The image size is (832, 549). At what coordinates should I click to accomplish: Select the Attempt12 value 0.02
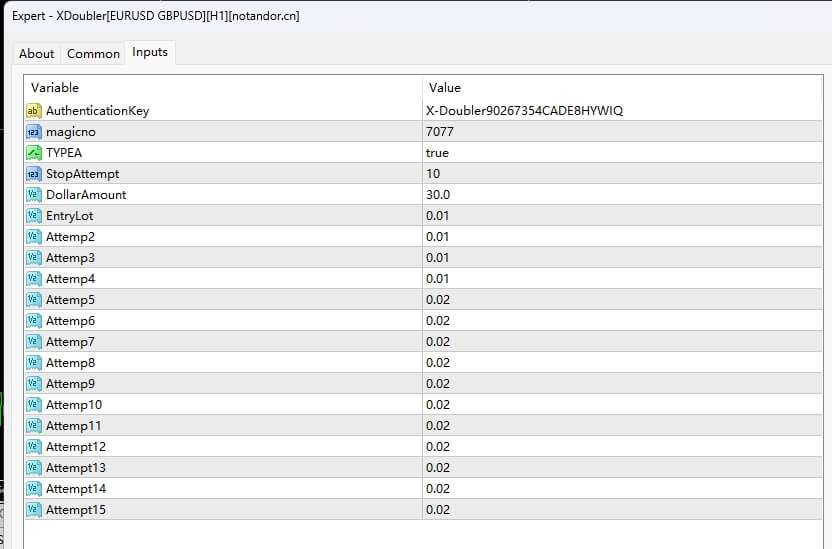(438, 447)
